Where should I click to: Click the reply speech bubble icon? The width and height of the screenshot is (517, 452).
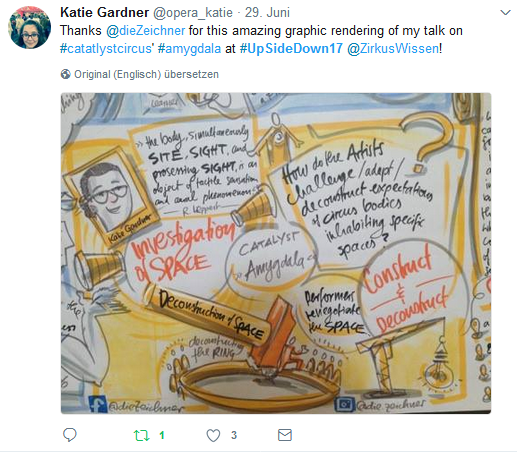70,435
